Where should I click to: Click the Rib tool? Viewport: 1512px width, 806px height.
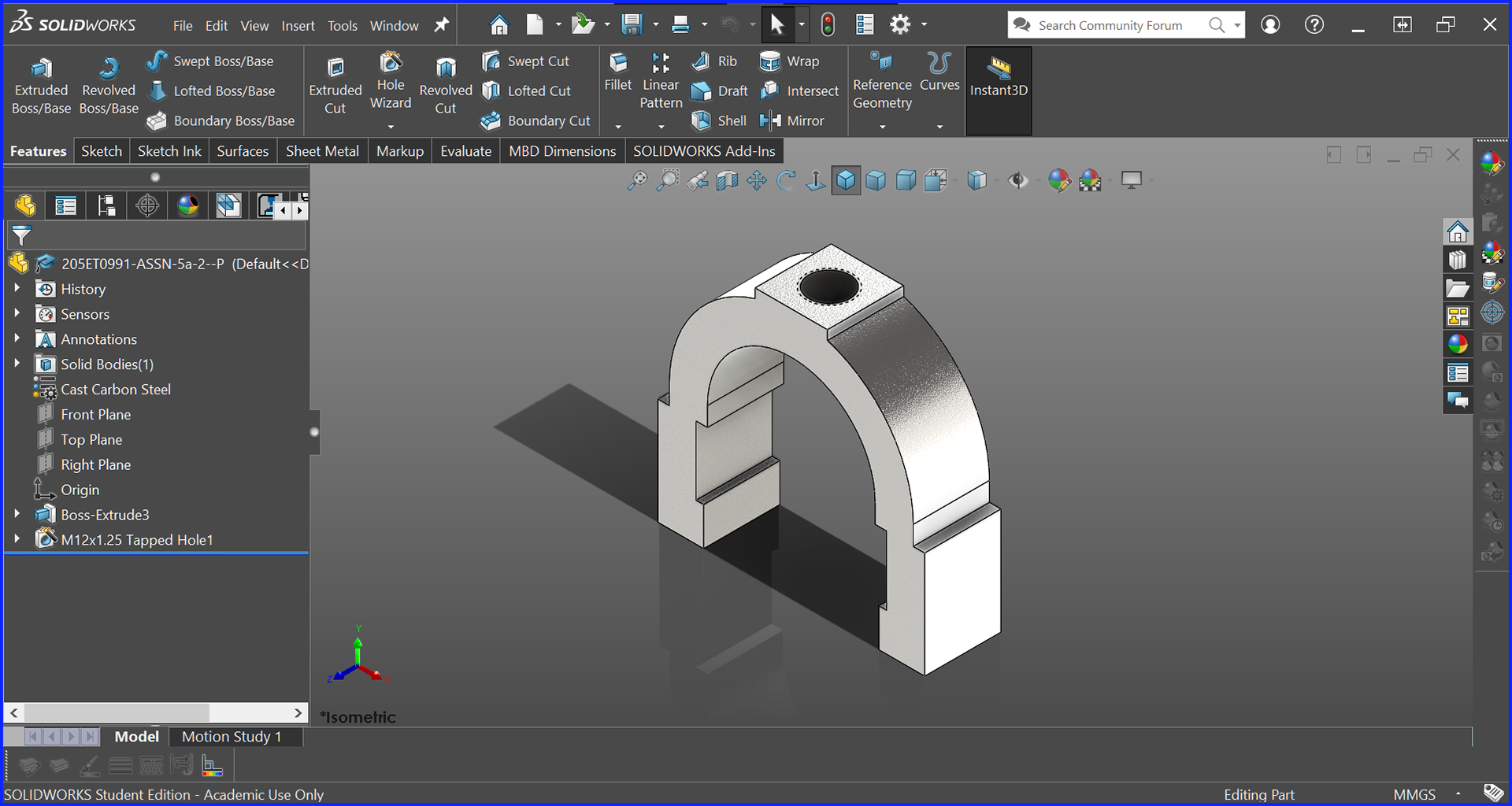[714, 61]
